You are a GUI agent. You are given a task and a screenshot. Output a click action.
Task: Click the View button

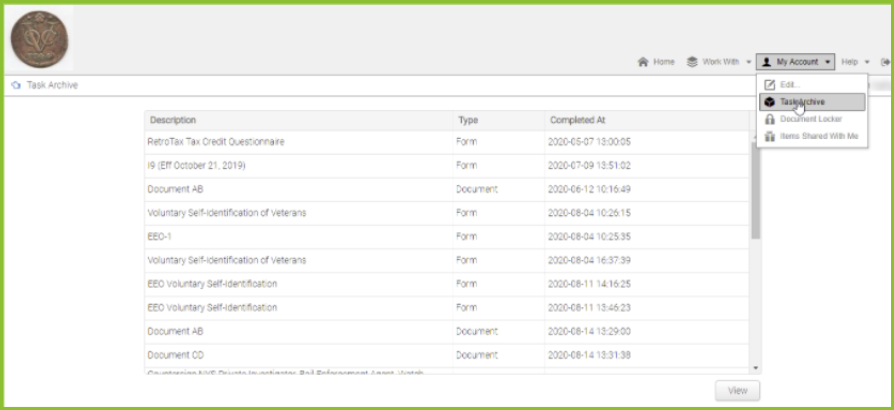(x=737, y=391)
